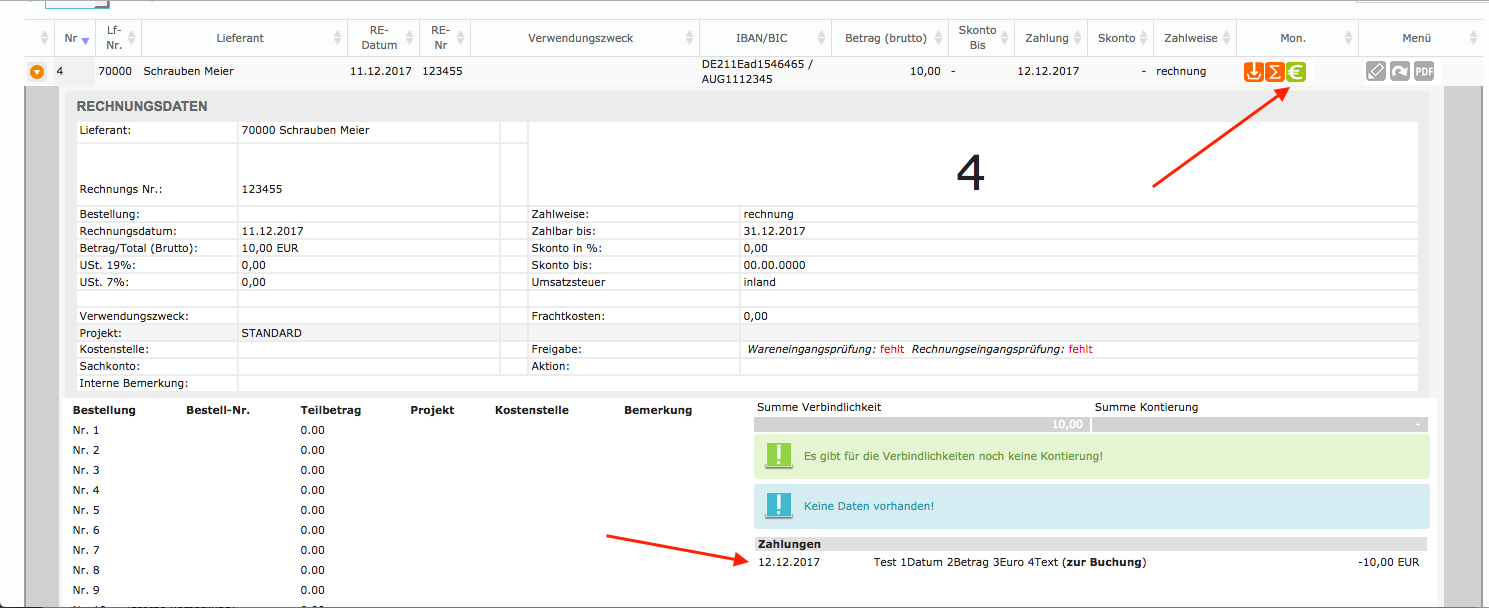The height and width of the screenshot is (608, 1489).
Task: Collapse the row details for entry 4
Action: point(37,72)
